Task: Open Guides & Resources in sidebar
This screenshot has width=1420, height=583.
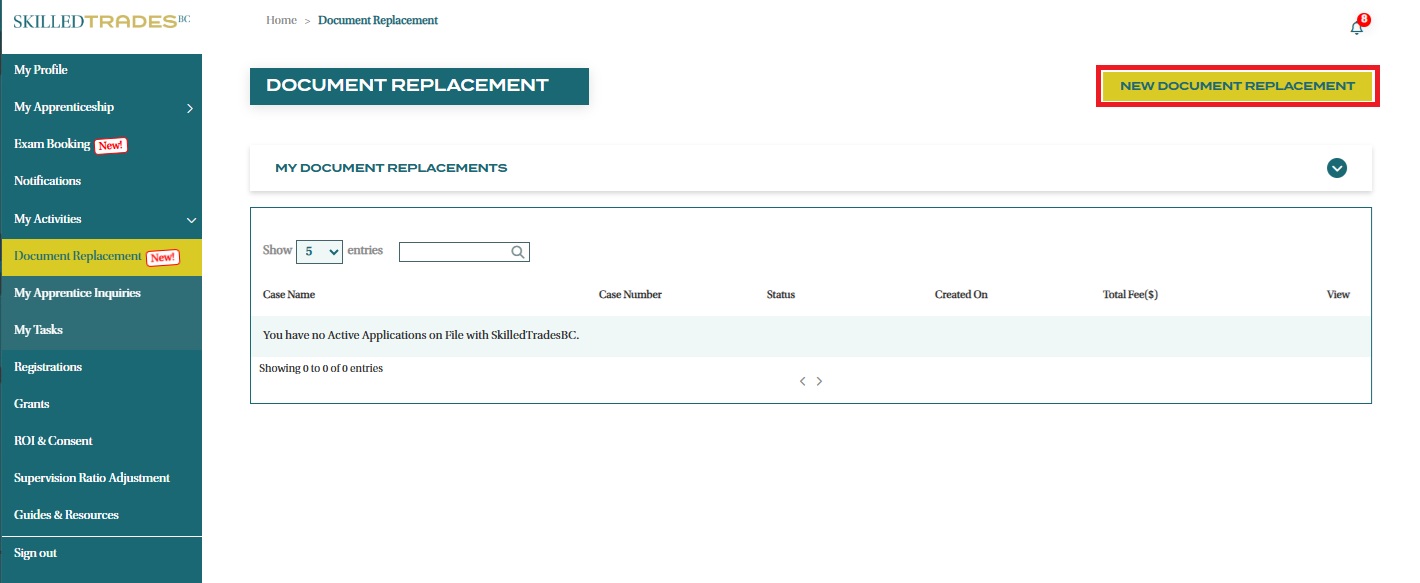Action: (x=66, y=515)
